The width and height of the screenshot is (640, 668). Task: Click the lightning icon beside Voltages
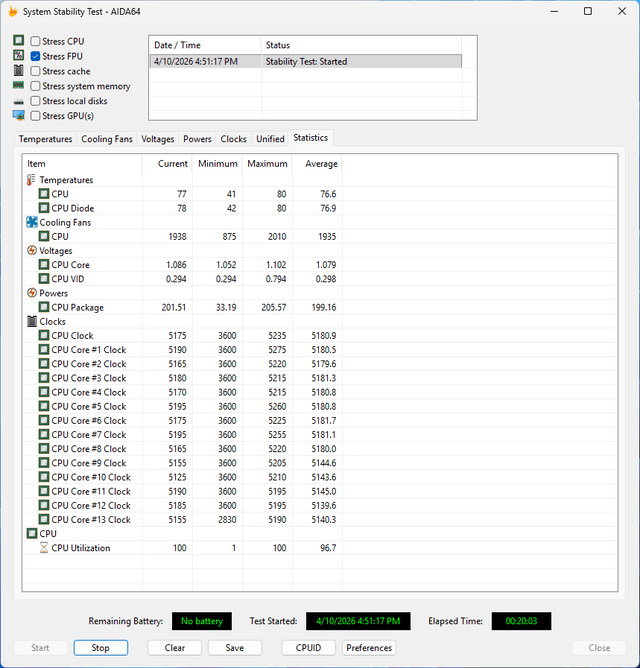coord(32,250)
